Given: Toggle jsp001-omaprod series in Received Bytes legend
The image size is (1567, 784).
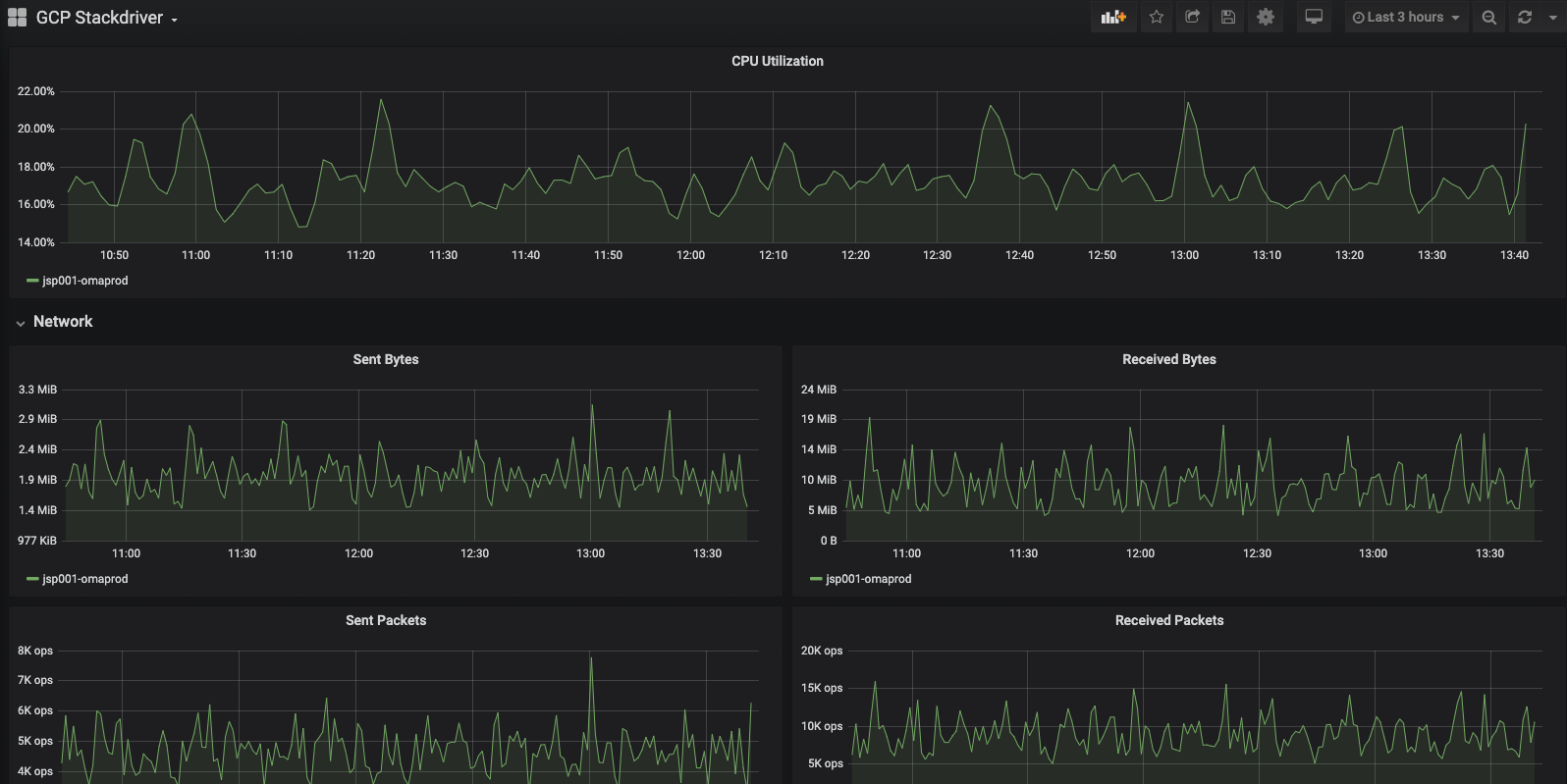Looking at the screenshot, I should (861, 579).
